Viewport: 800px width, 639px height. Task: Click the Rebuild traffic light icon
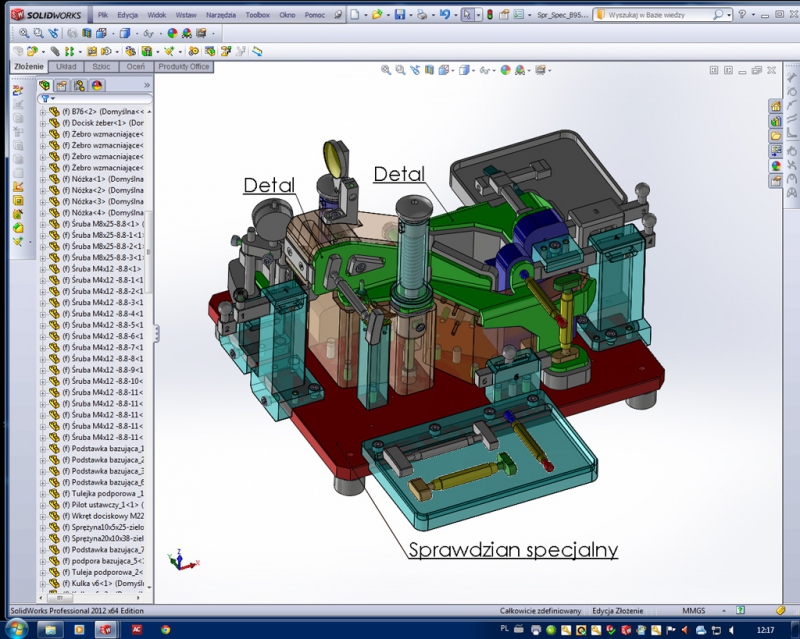(x=490, y=16)
